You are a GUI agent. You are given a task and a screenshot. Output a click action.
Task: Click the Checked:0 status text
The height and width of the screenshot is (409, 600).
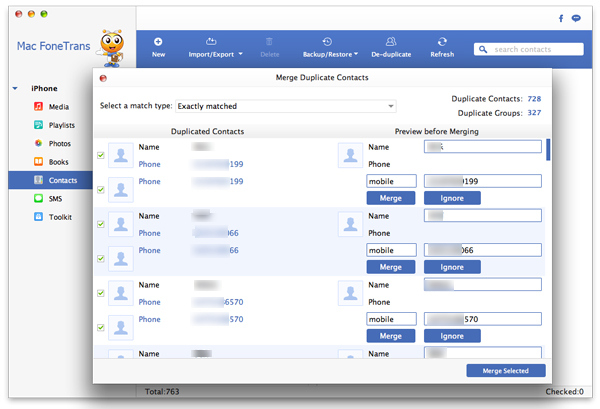[564, 391]
